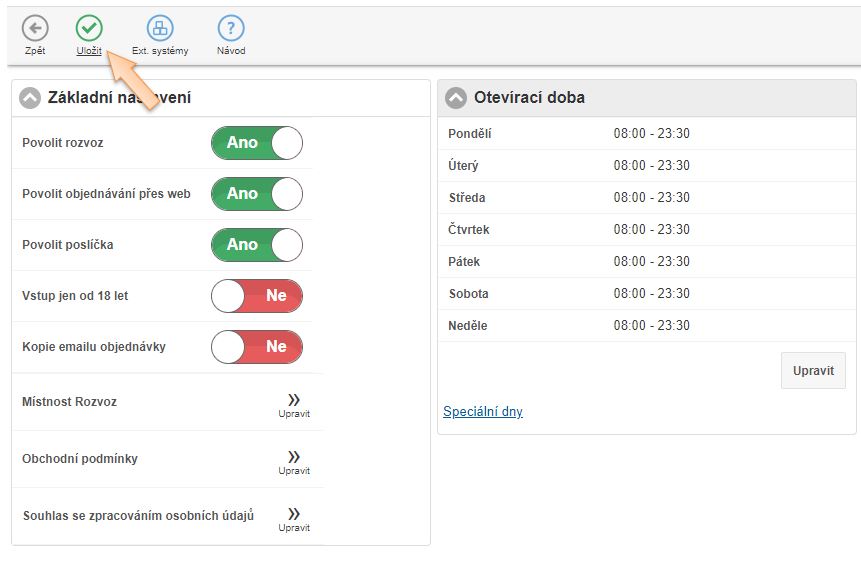Click double-arrow Upravit icon for Obchodní podmínky
This screenshot has height=572, width=861.
[294, 458]
